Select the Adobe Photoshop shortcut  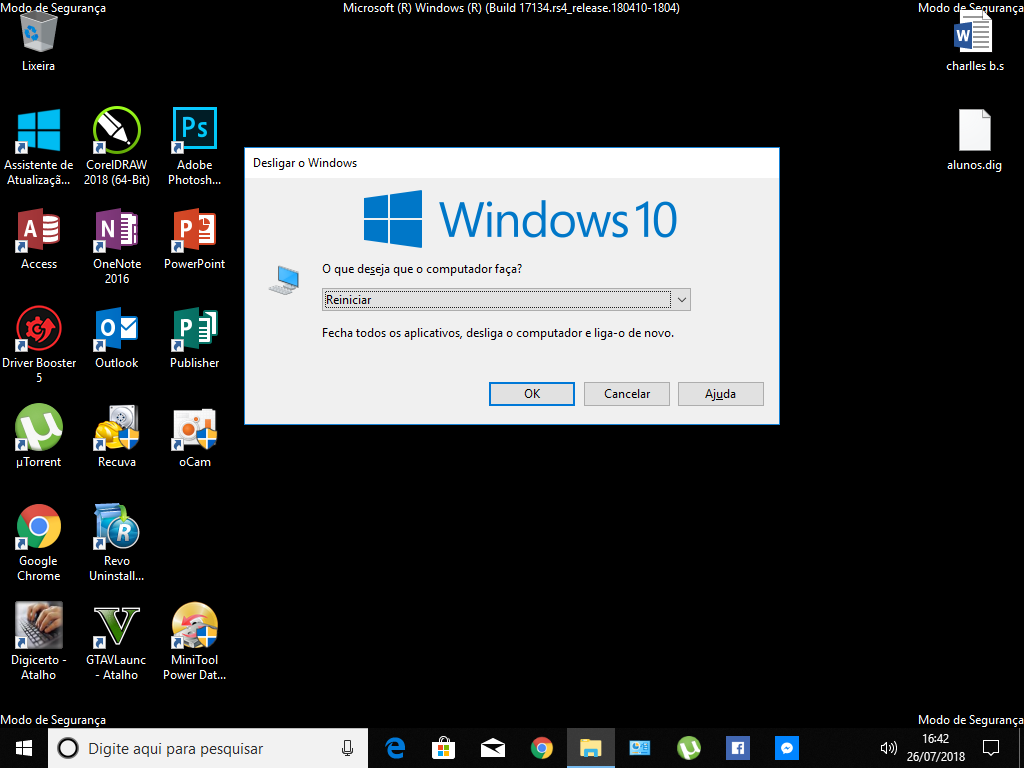pos(195,147)
